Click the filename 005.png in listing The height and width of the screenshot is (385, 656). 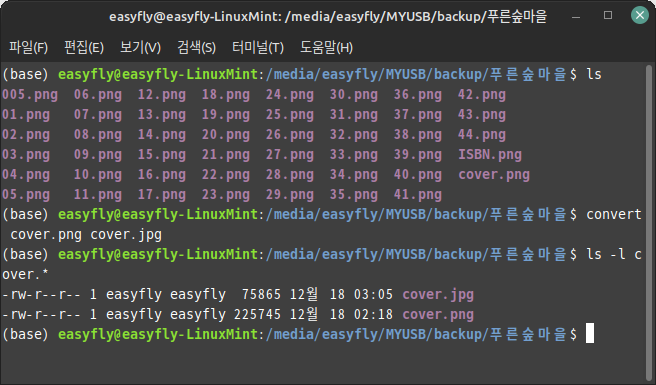(x=30, y=95)
